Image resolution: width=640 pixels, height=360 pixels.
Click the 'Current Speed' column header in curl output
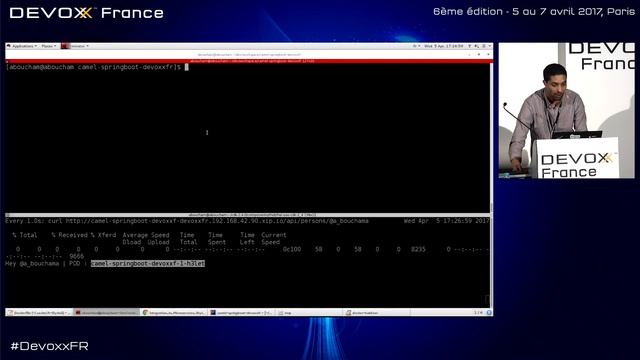point(274,239)
